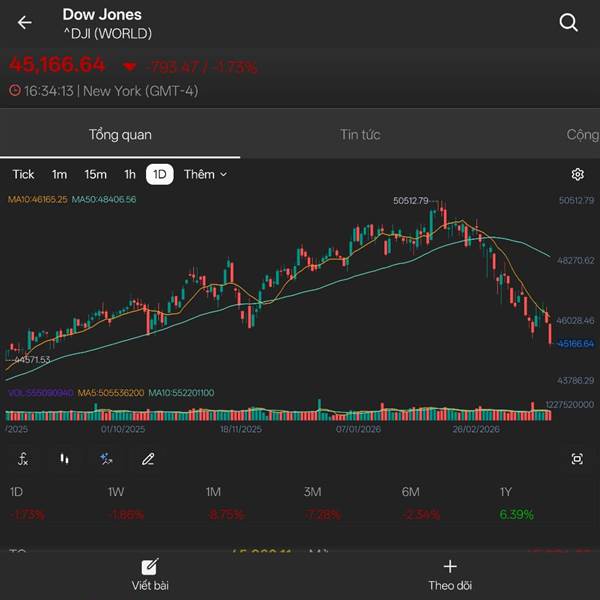The height and width of the screenshot is (600, 600).
Task: Tap the 1227520000 volume axis label
Action: click(569, 404)
